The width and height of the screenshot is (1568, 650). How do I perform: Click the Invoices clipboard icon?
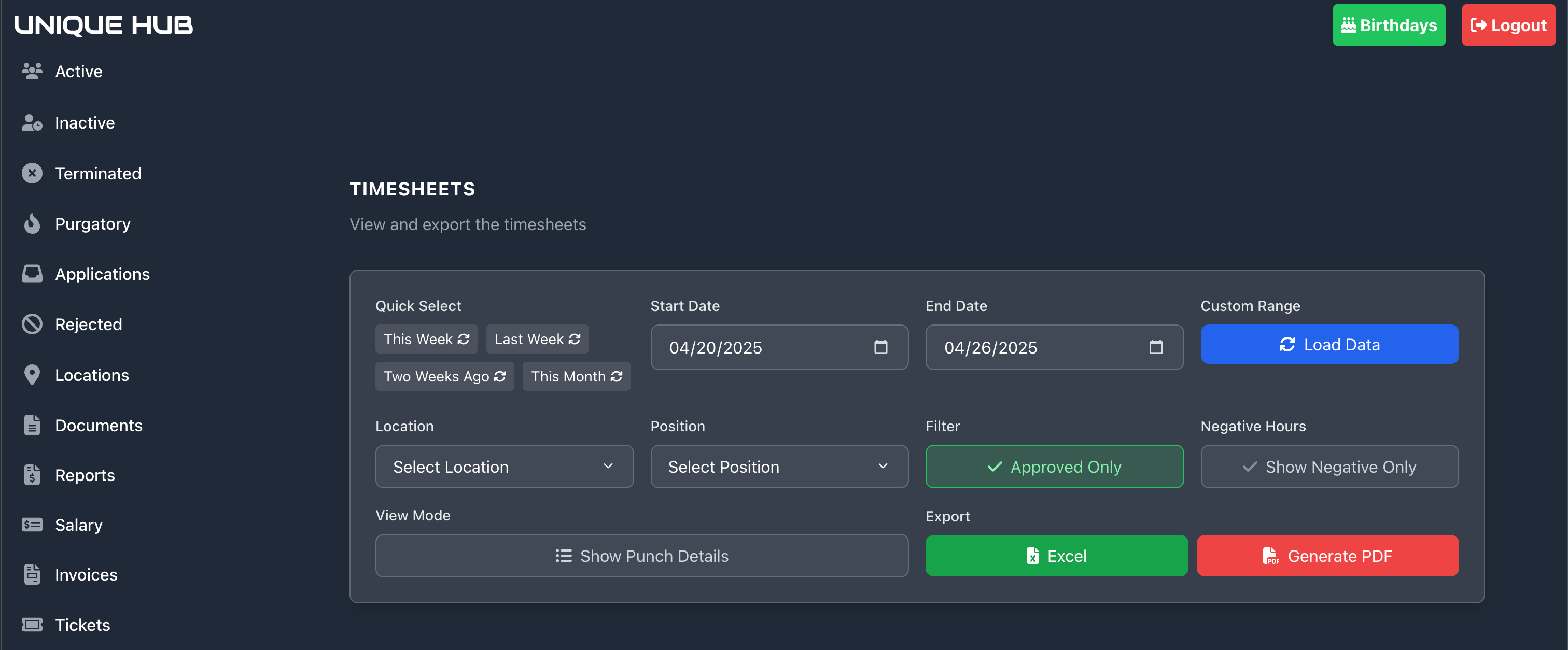32,574
